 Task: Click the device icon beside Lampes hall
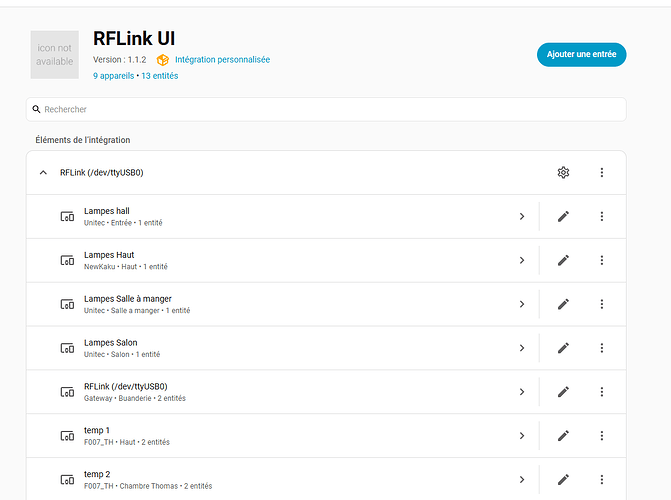tap(67, 217)
